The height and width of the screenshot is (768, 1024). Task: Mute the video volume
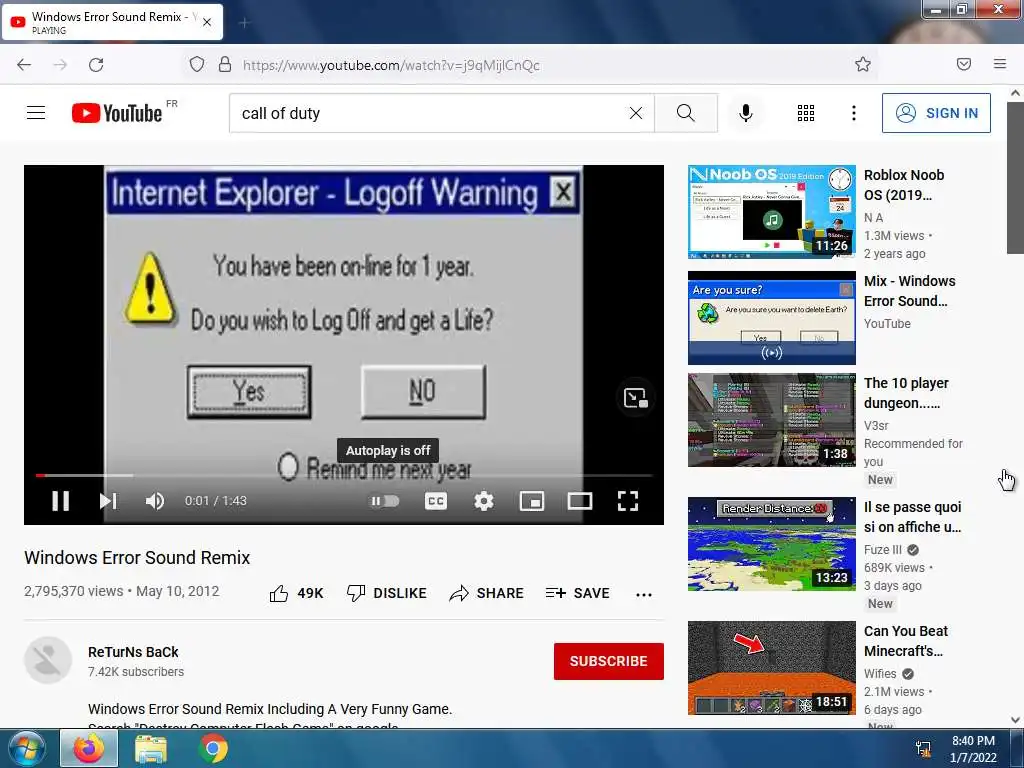tap(155, 501)
